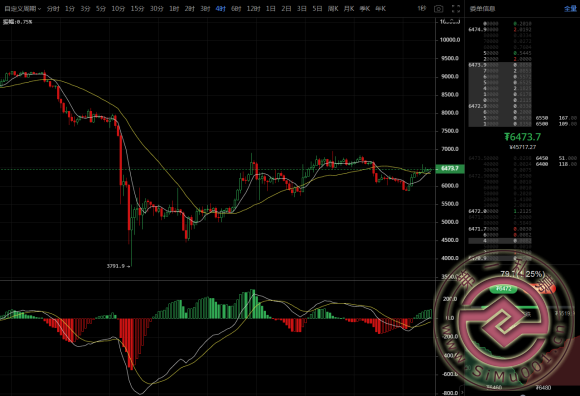This screenshot has height=396, width=580.
Task: Select the 1分 interval
Action: [70, 9]
